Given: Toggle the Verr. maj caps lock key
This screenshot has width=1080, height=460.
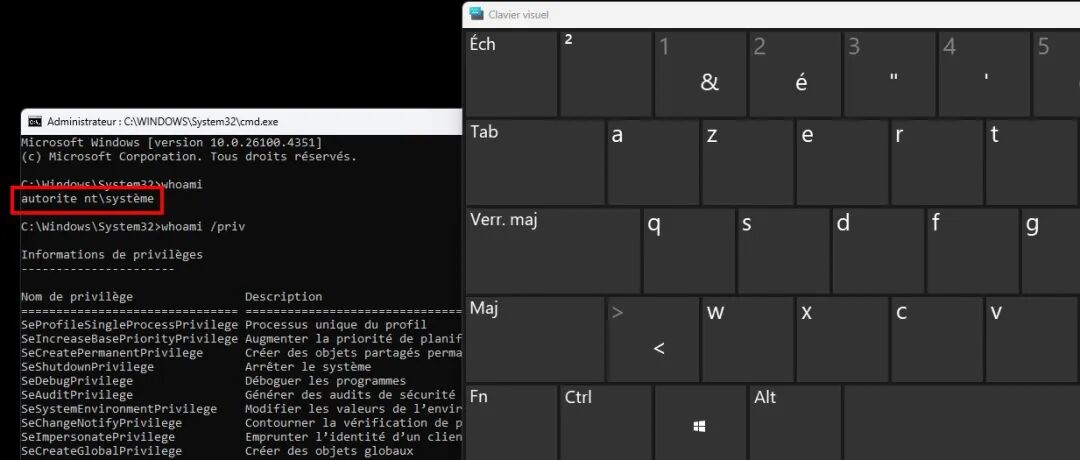Looking at the screenshot, I should click(553, 251).
